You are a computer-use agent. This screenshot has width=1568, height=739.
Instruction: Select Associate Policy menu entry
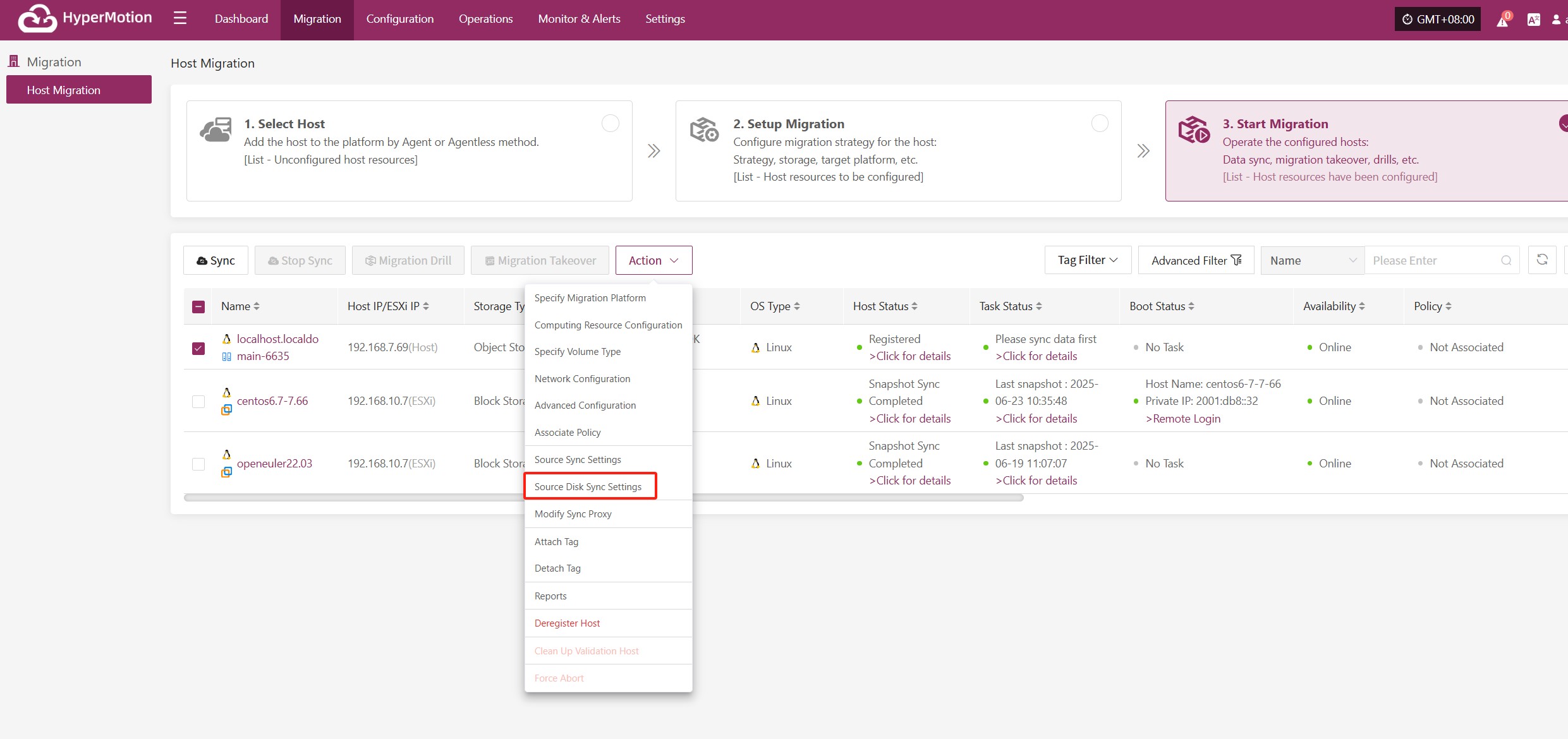568,433
